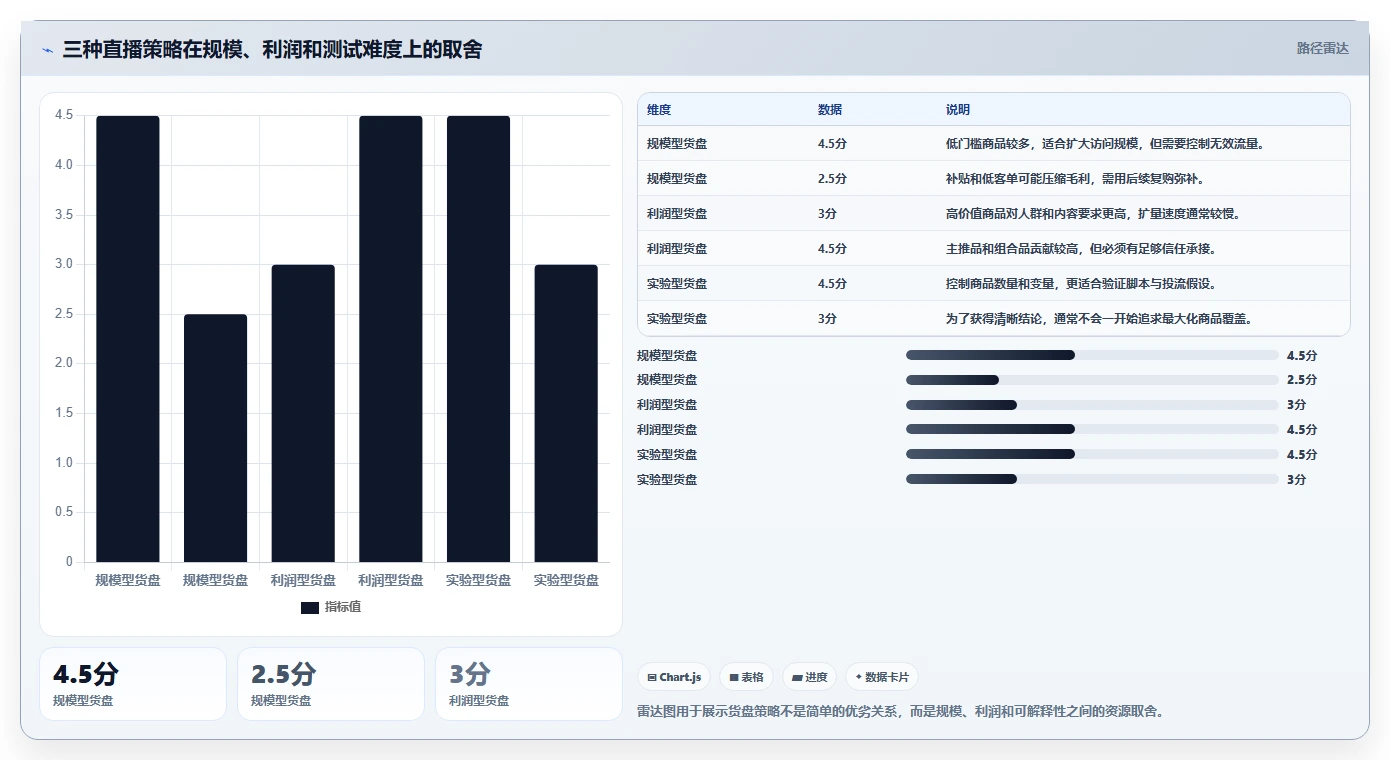Click the y-axis tick label 1.0
Viewport: 1390px width, 760px height.
tap(64, 463)
